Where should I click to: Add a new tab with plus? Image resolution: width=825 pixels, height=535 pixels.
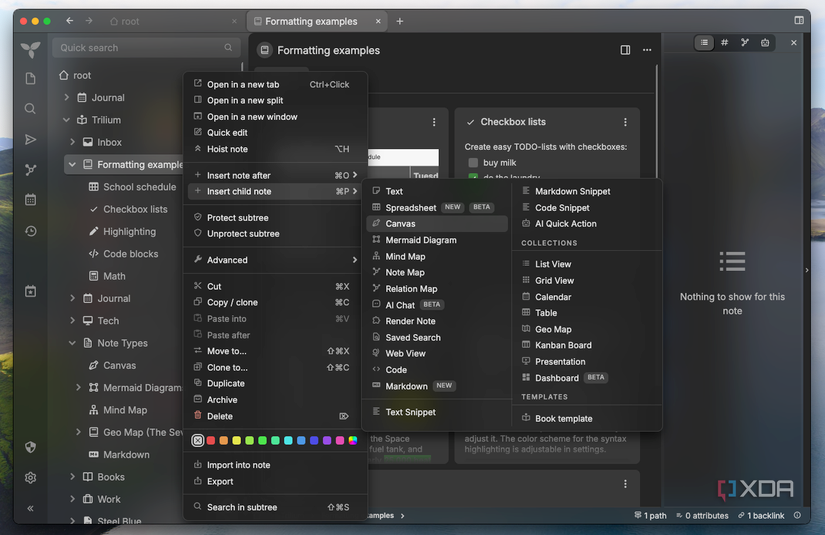coord(400,21)
